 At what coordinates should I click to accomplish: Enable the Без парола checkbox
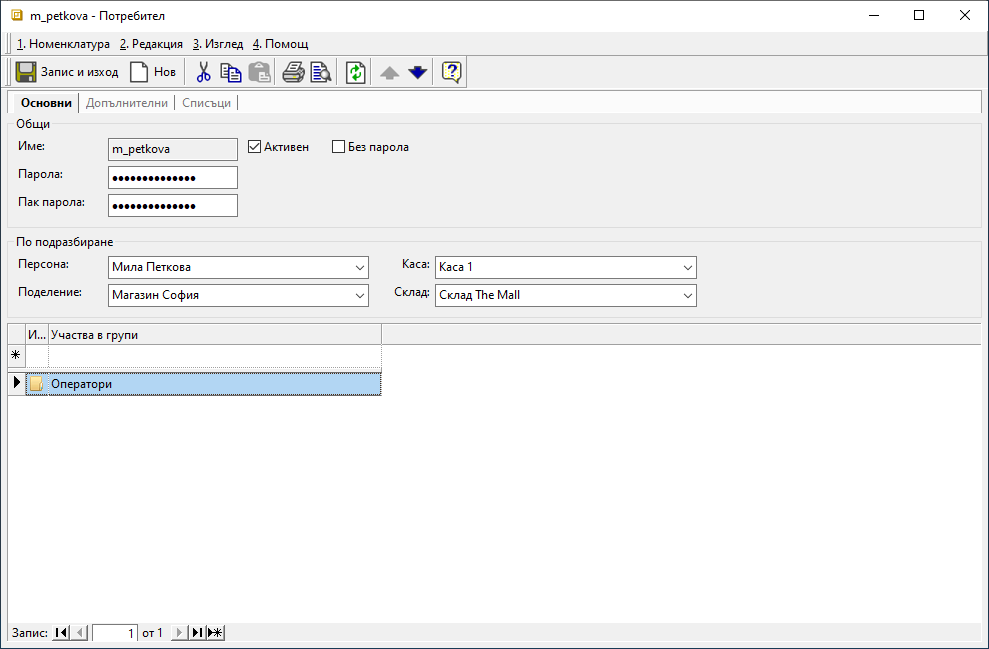tap(338, 147)
